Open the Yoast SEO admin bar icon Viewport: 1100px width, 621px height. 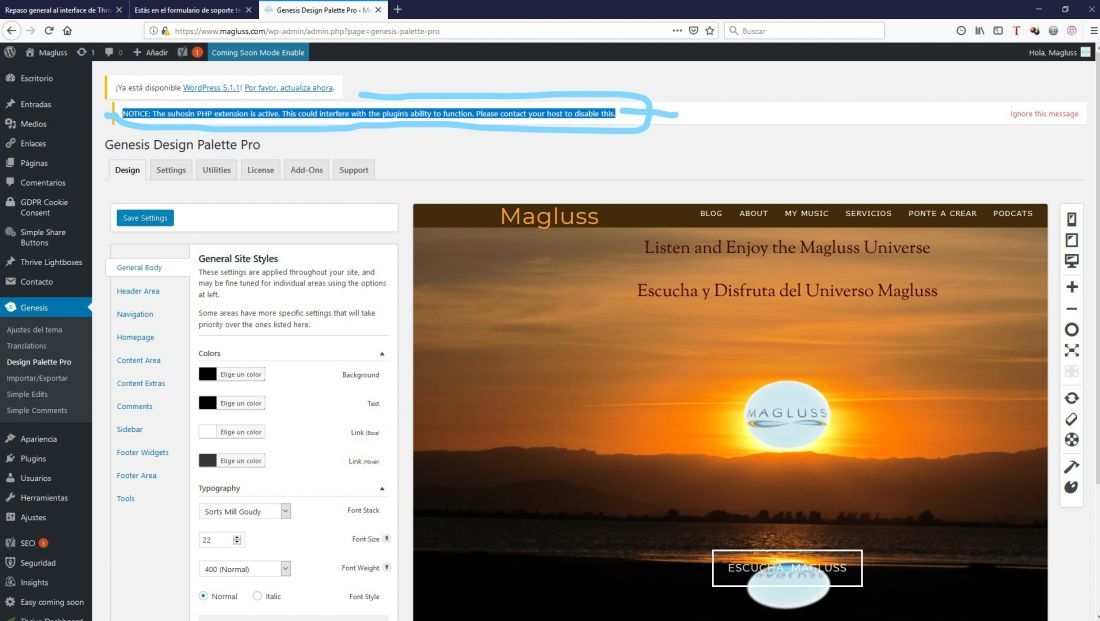tap(182, 52)
